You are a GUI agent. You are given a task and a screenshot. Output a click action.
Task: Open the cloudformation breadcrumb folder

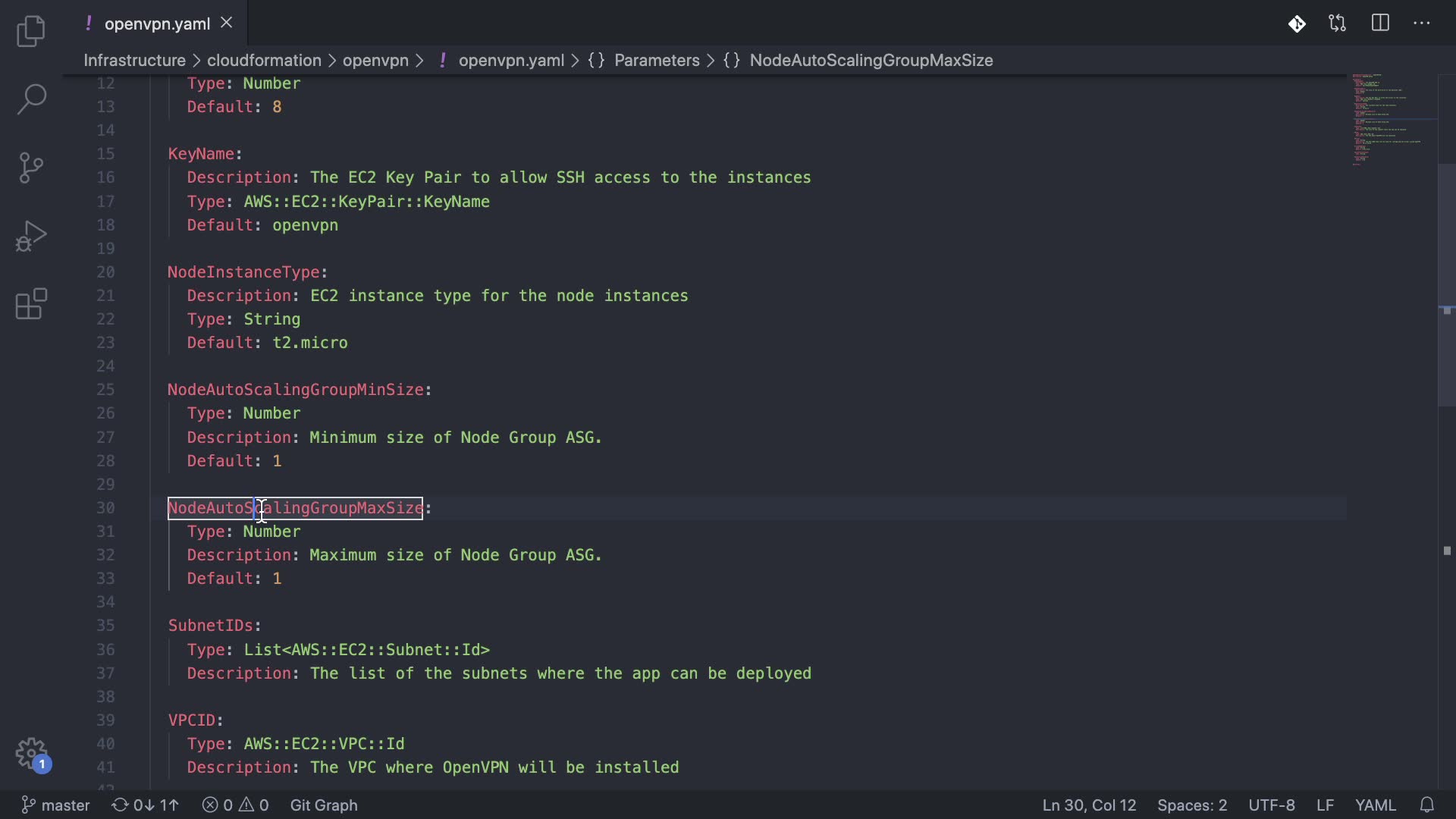tap(264, 61)
